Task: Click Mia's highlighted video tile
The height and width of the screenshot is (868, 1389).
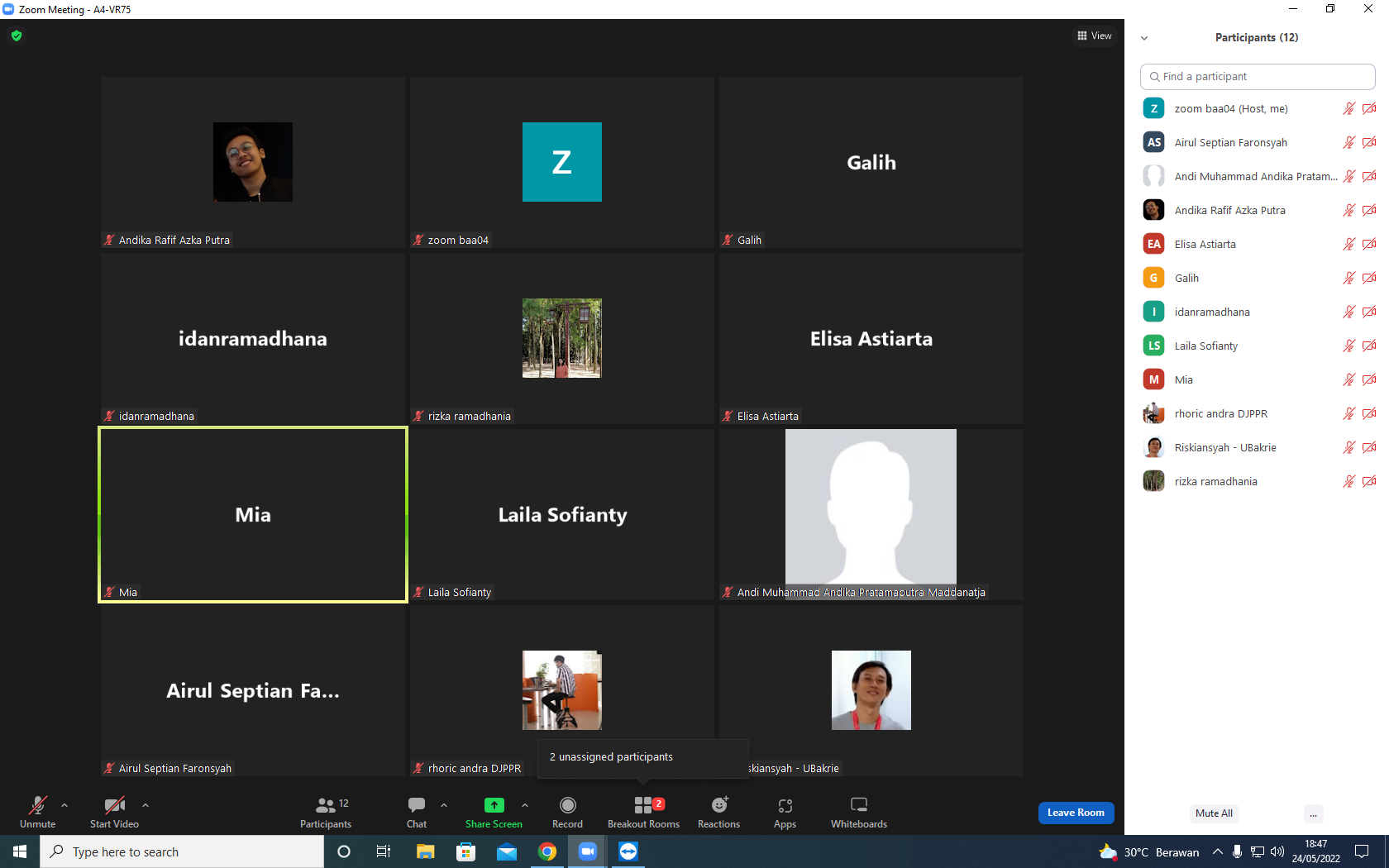Action: (253, 514)
